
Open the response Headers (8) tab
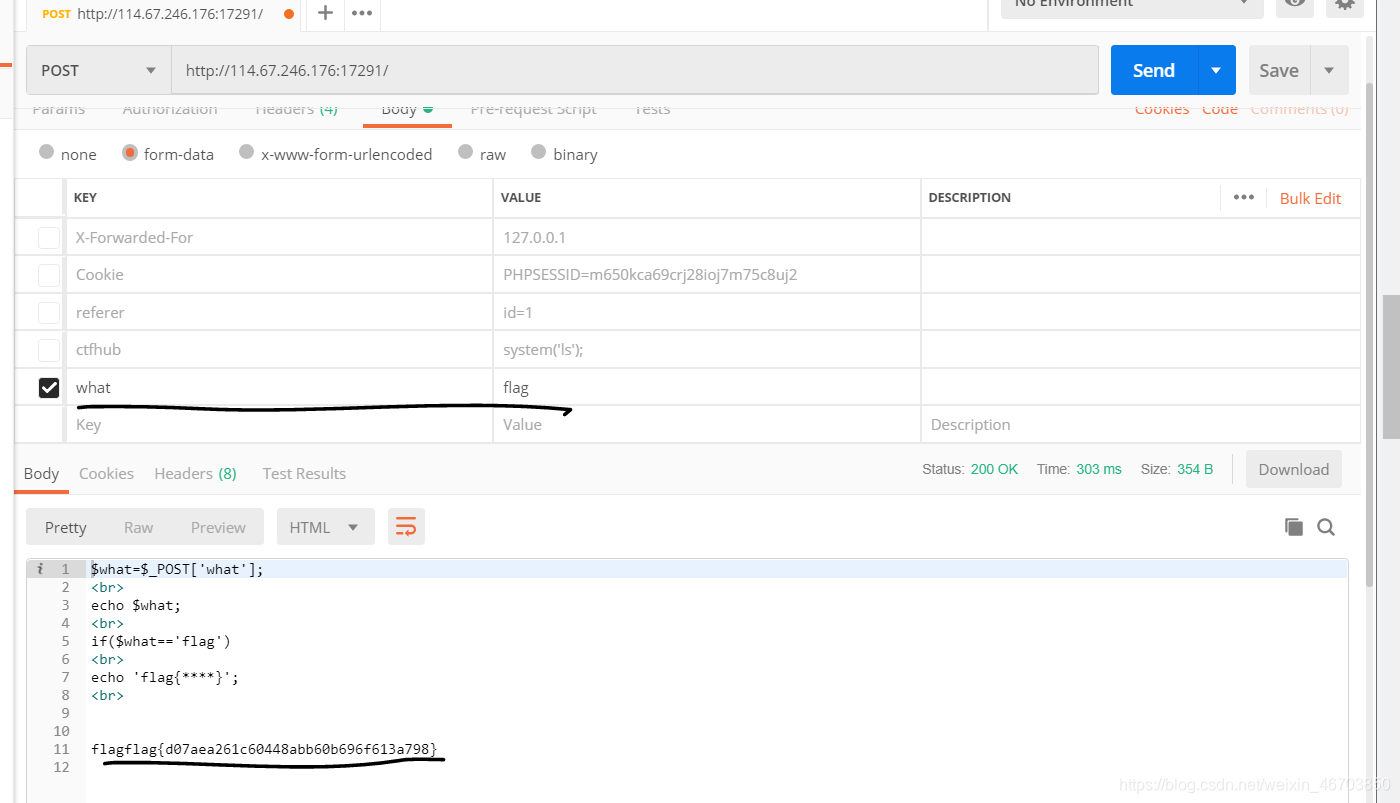pyautogui.click(x=195, y=473)
